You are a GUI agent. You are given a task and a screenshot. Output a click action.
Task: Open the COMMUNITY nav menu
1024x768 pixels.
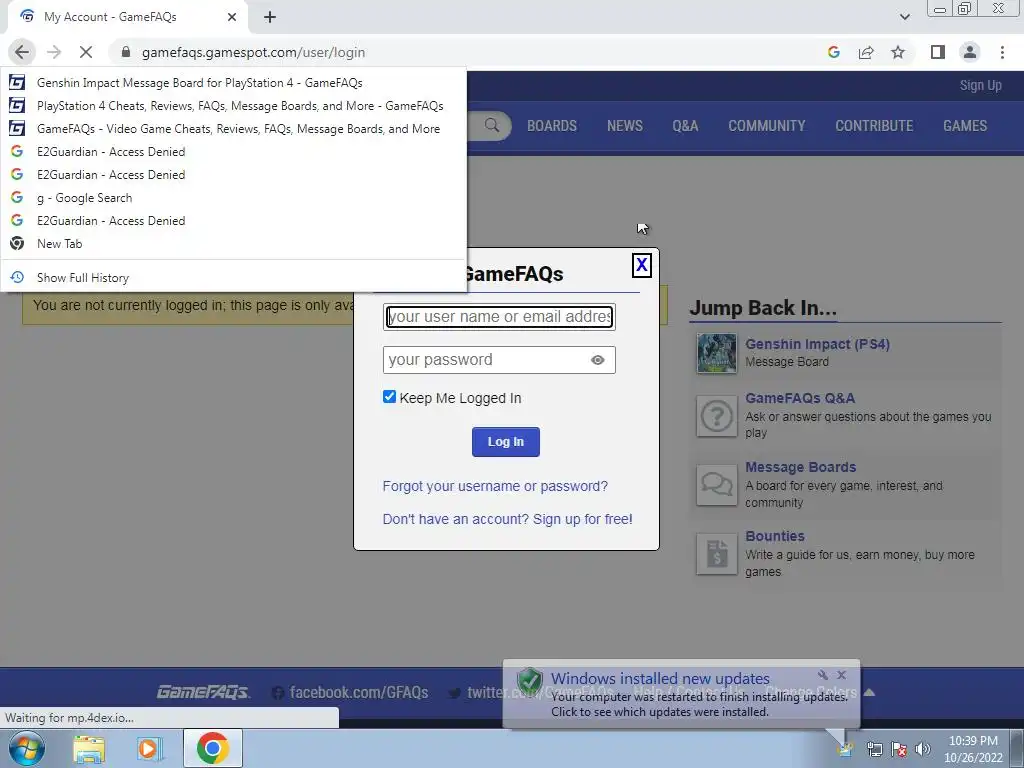click(767, 125)
